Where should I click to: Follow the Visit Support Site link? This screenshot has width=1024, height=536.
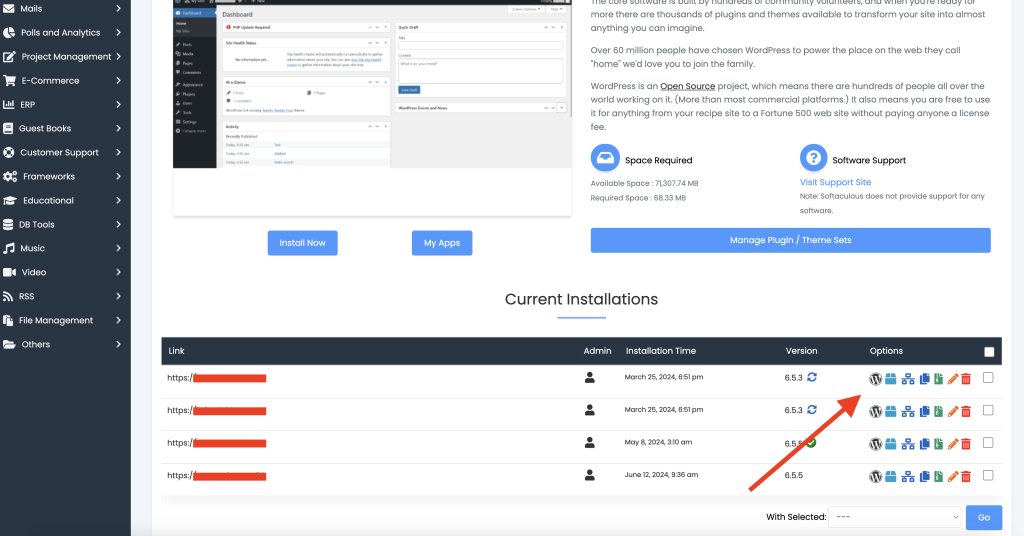pyautogui.click(x=835, y=182)
